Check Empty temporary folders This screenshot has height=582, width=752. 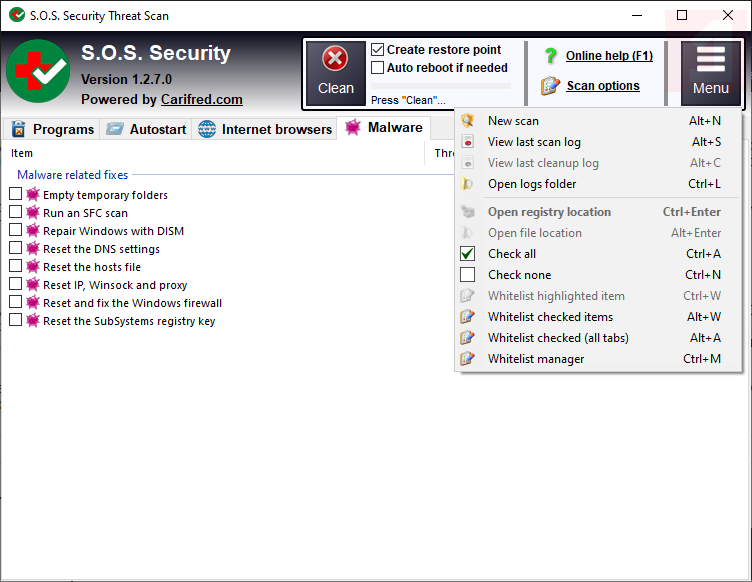point(15,194)
